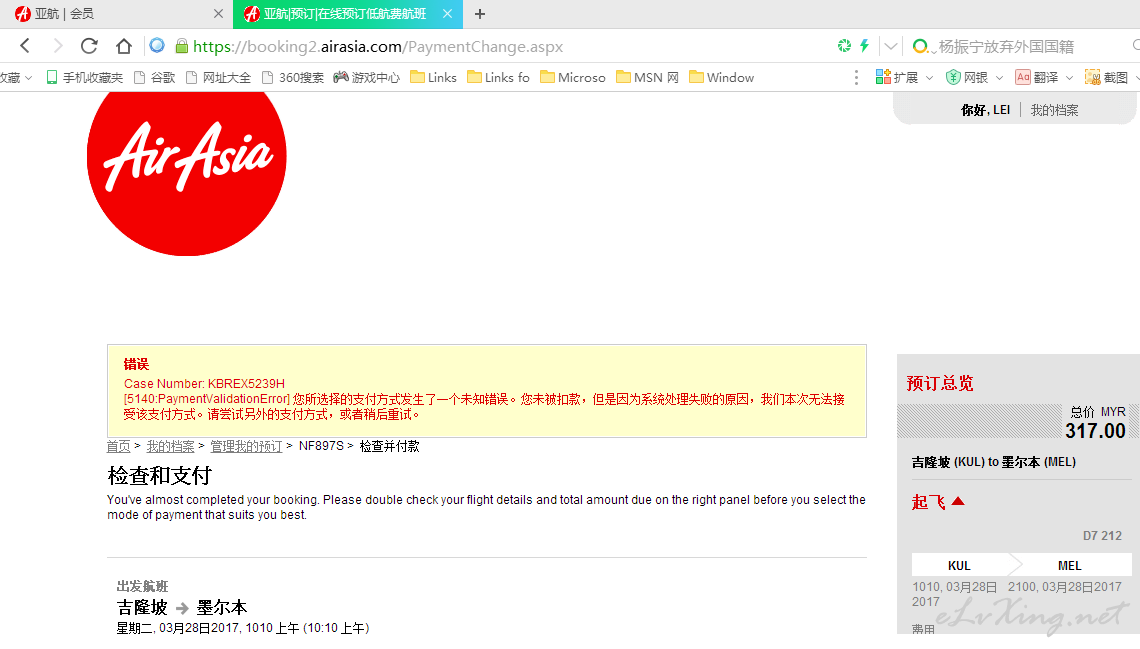Open 我的档案 in the breadcrumb

[170, 446]
